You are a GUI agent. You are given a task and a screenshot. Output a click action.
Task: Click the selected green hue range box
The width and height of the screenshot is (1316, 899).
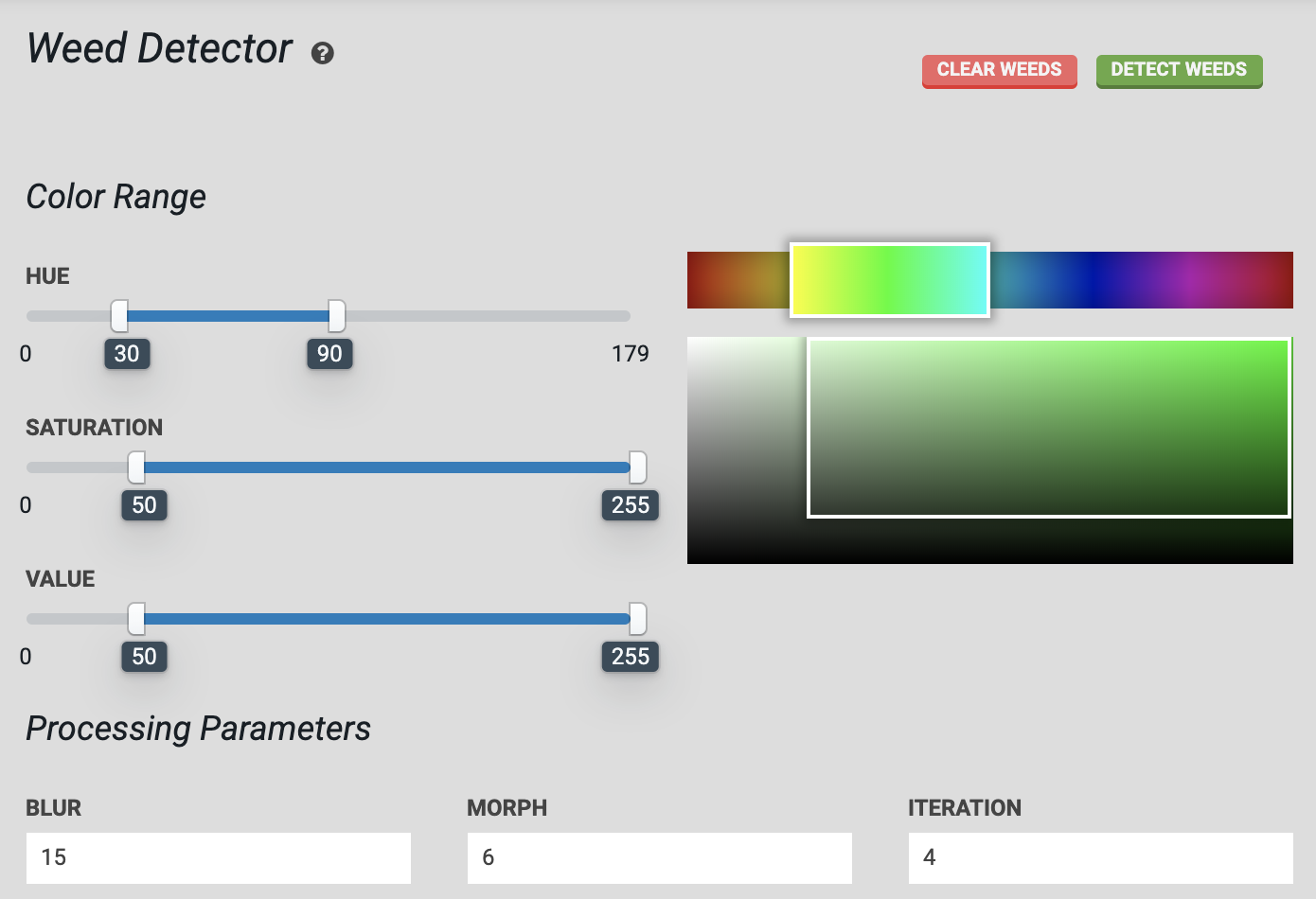tap(890, 279)
